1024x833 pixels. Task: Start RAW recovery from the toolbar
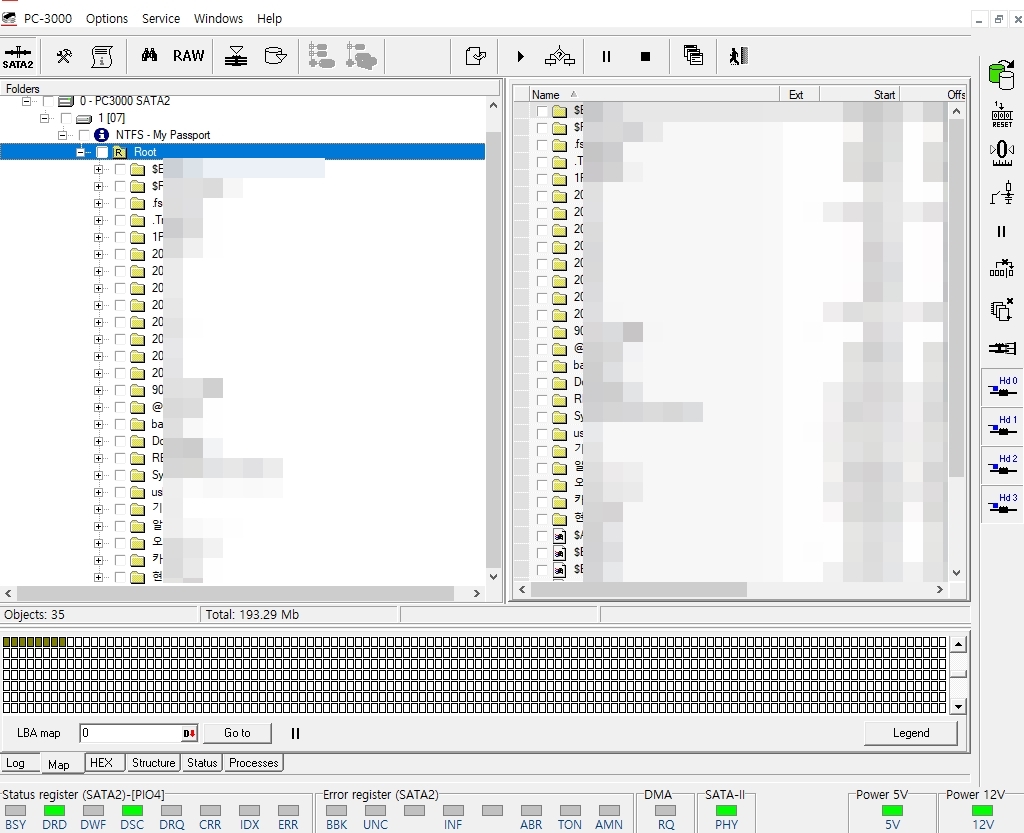click(188, 56)
